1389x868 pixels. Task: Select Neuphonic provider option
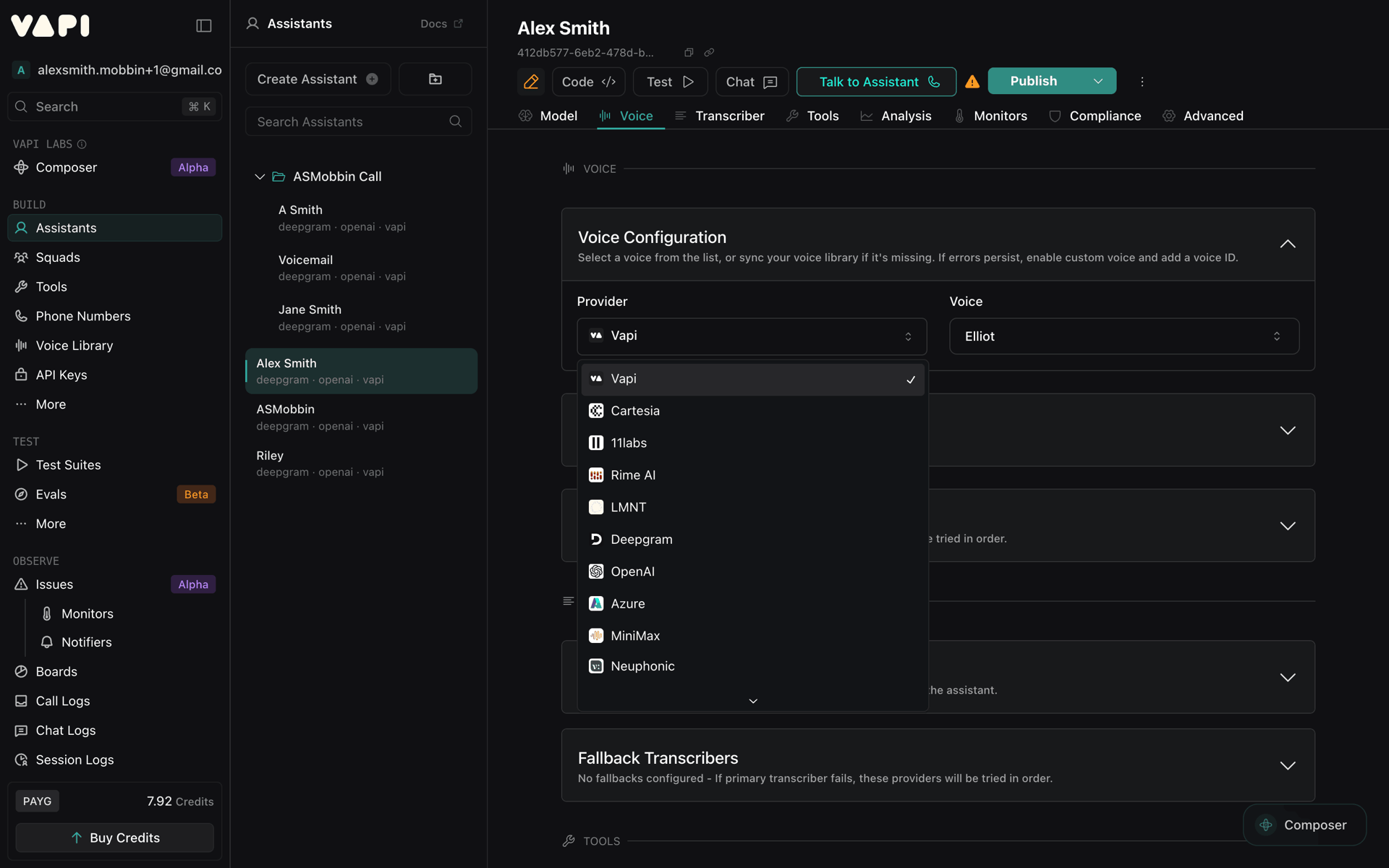pos(752,666)
